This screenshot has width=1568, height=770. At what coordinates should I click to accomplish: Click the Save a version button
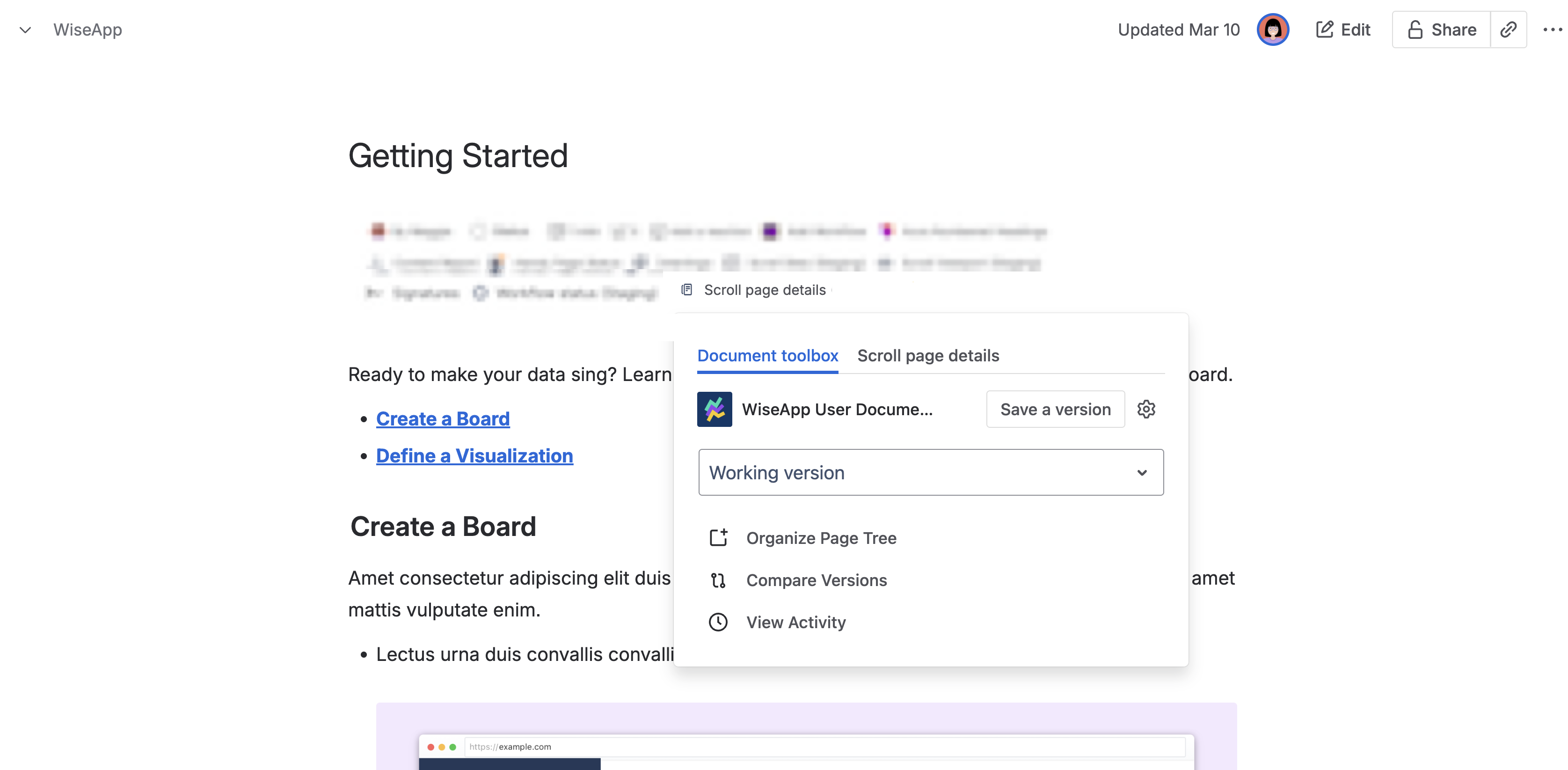pyautogui.click(x=1056, y=409)
